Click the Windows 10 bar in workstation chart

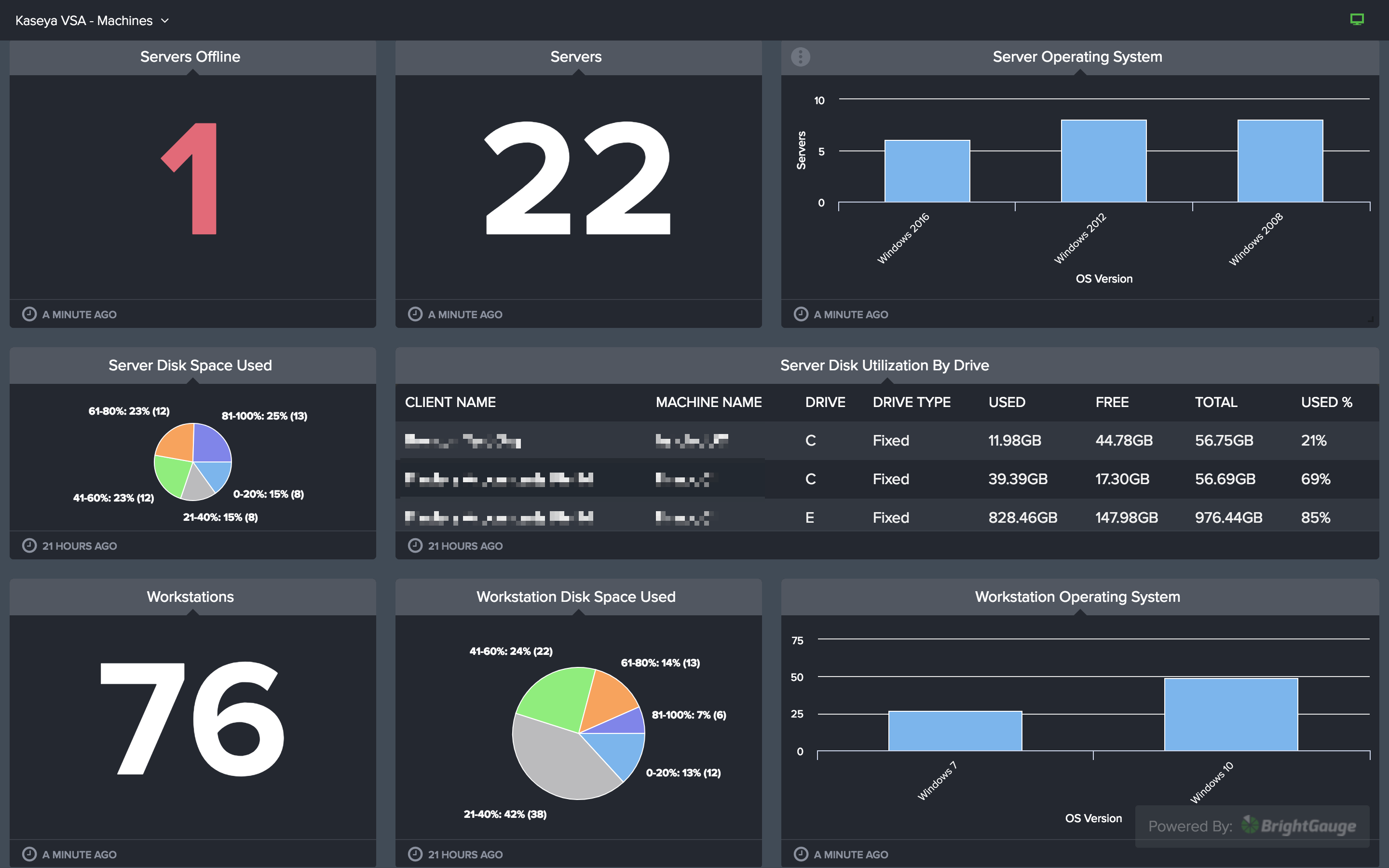coord(1231,715)
